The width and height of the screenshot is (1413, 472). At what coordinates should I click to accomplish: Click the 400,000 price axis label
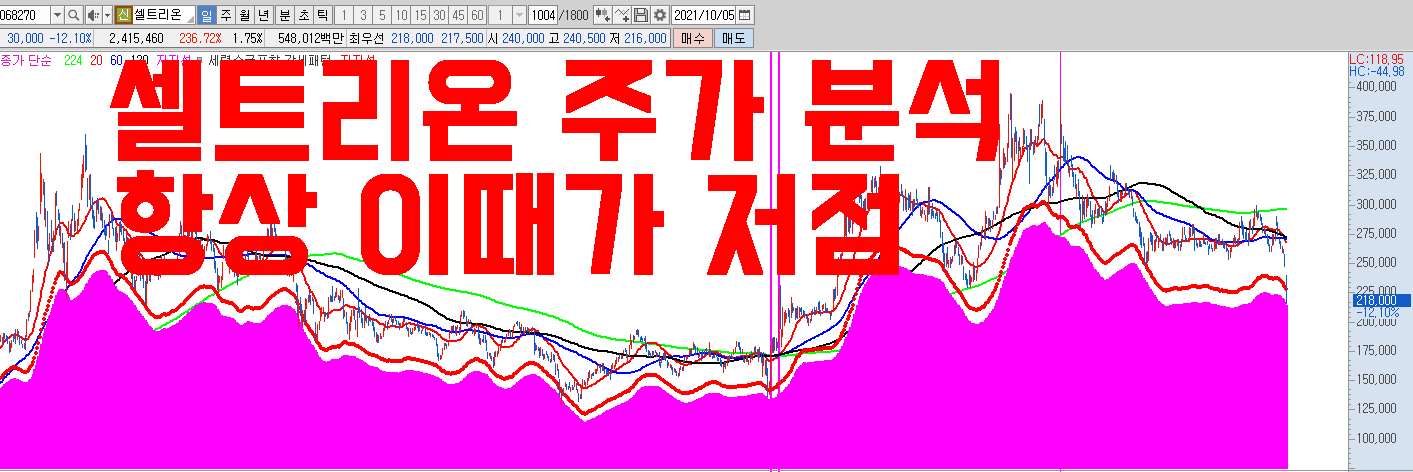1378,86
